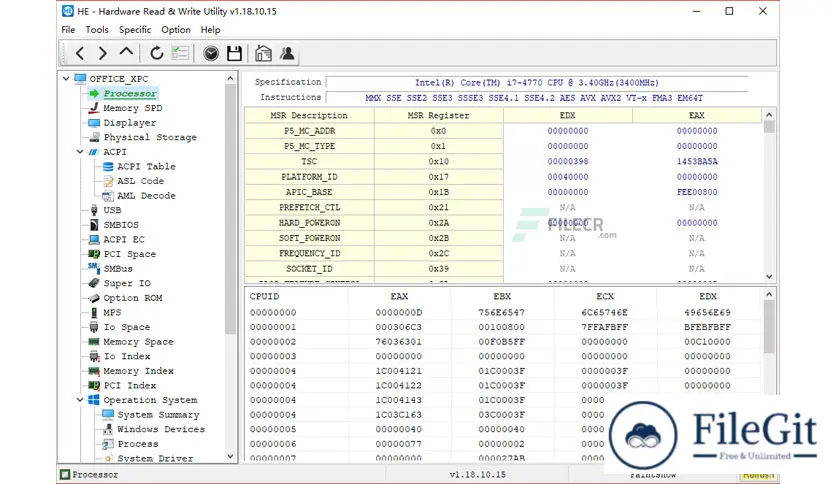Viewport: 836px width, 484px height.
Task: Click the round clock toolbar icon
Action: 211,53
